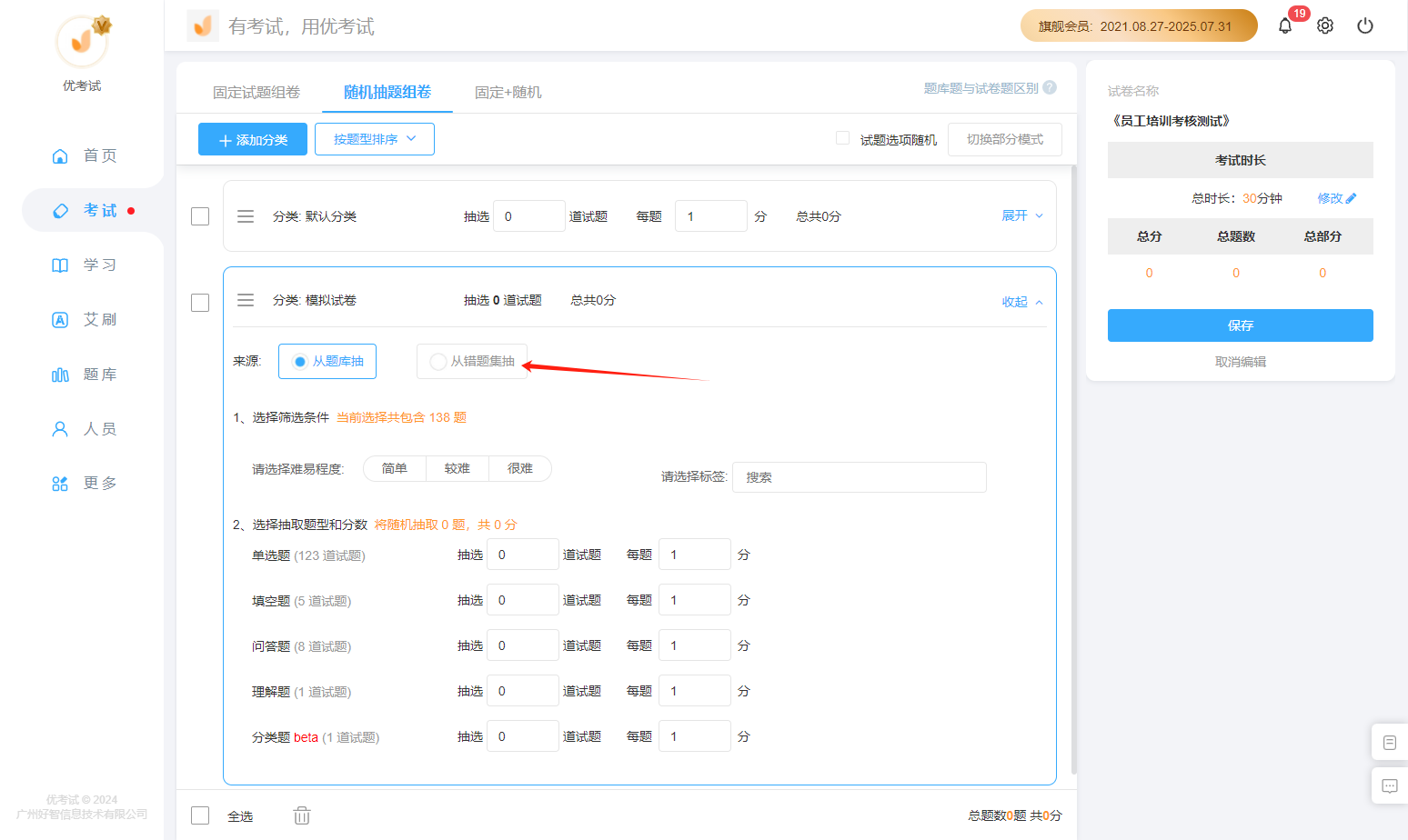
Task: Click drag handle icon of 模拟试卷
Action: pyautogui.click(x=246, y=300)
